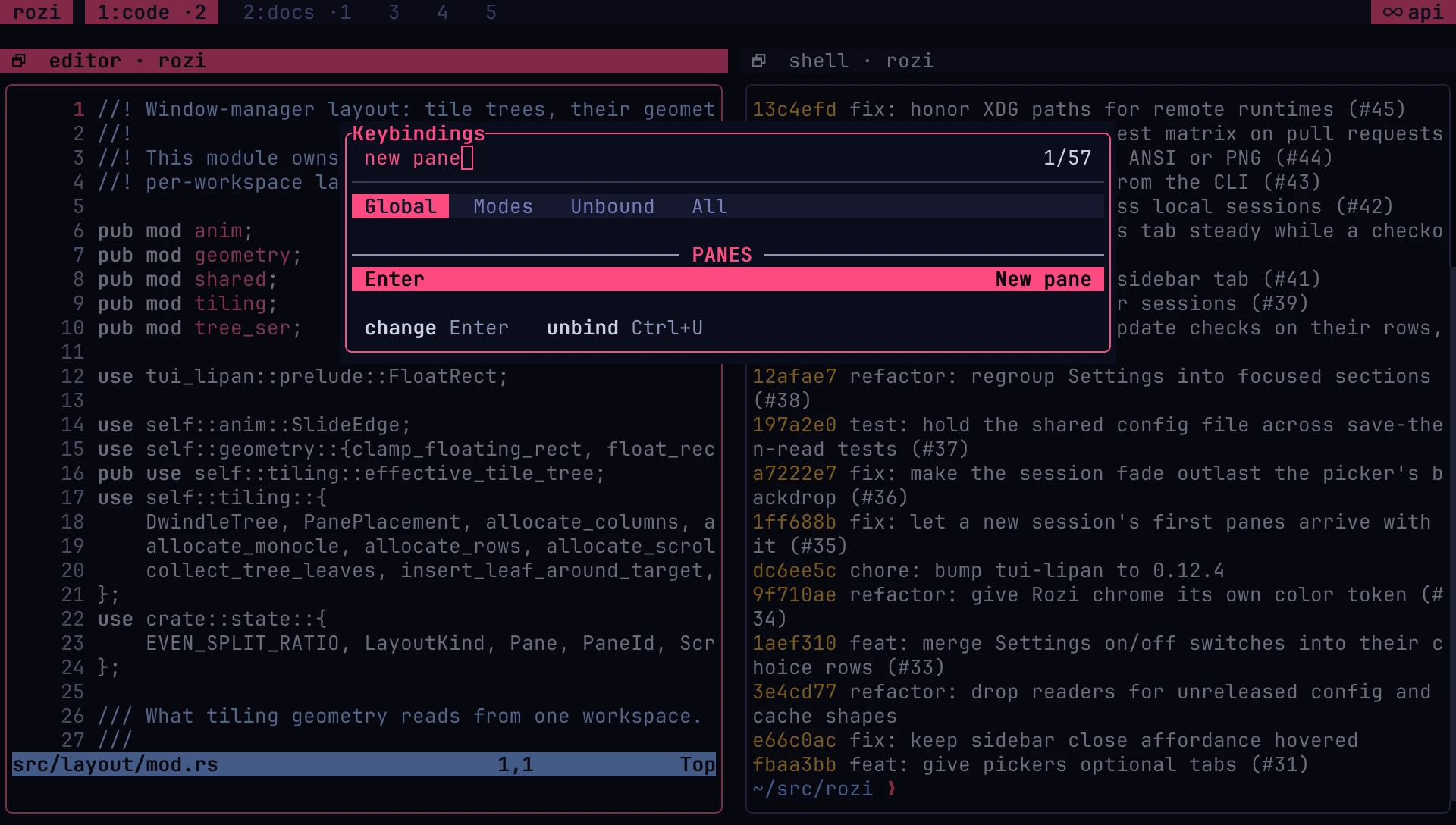Click line 7 'pub mod geometry;'
The image size is (1456, 825).
[199, 255]
